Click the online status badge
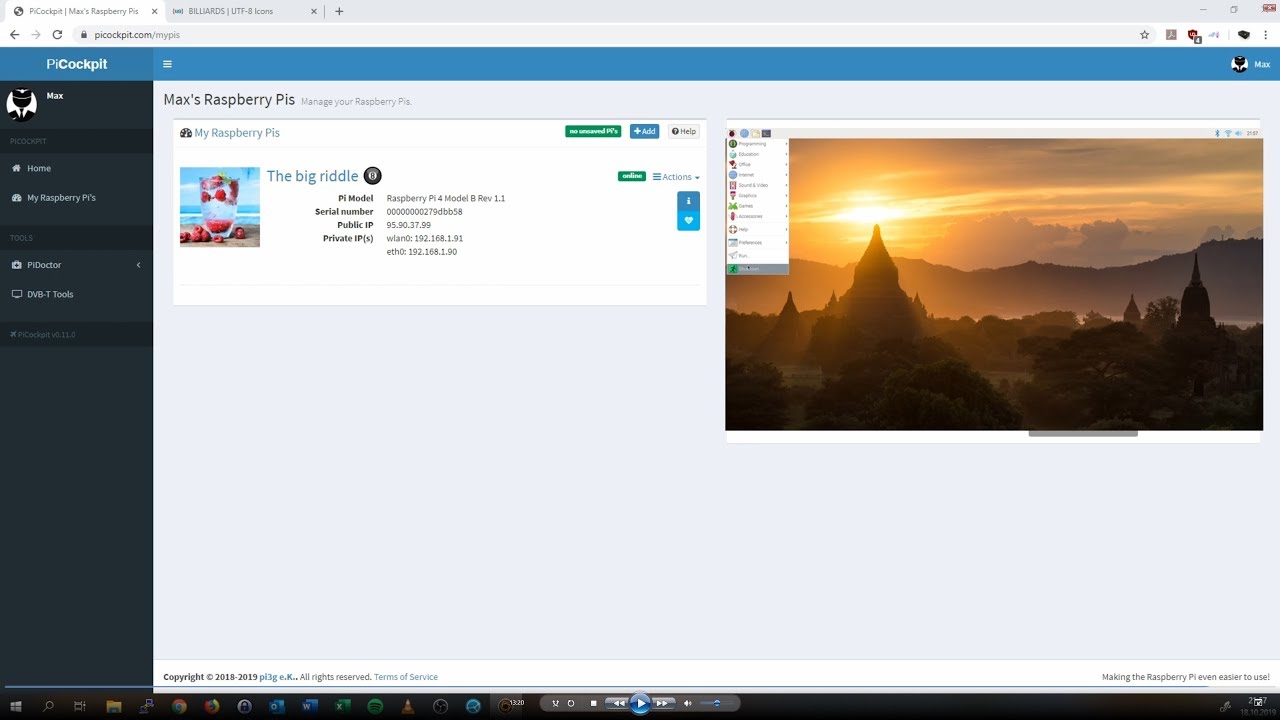1280x720 pixels. coord(632,176)
